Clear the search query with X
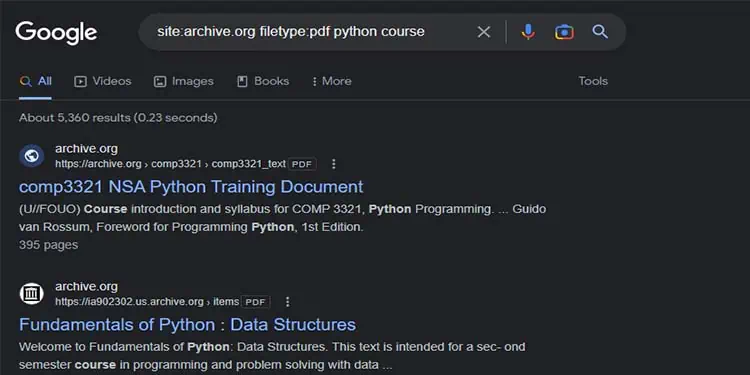 pos(484,32)
